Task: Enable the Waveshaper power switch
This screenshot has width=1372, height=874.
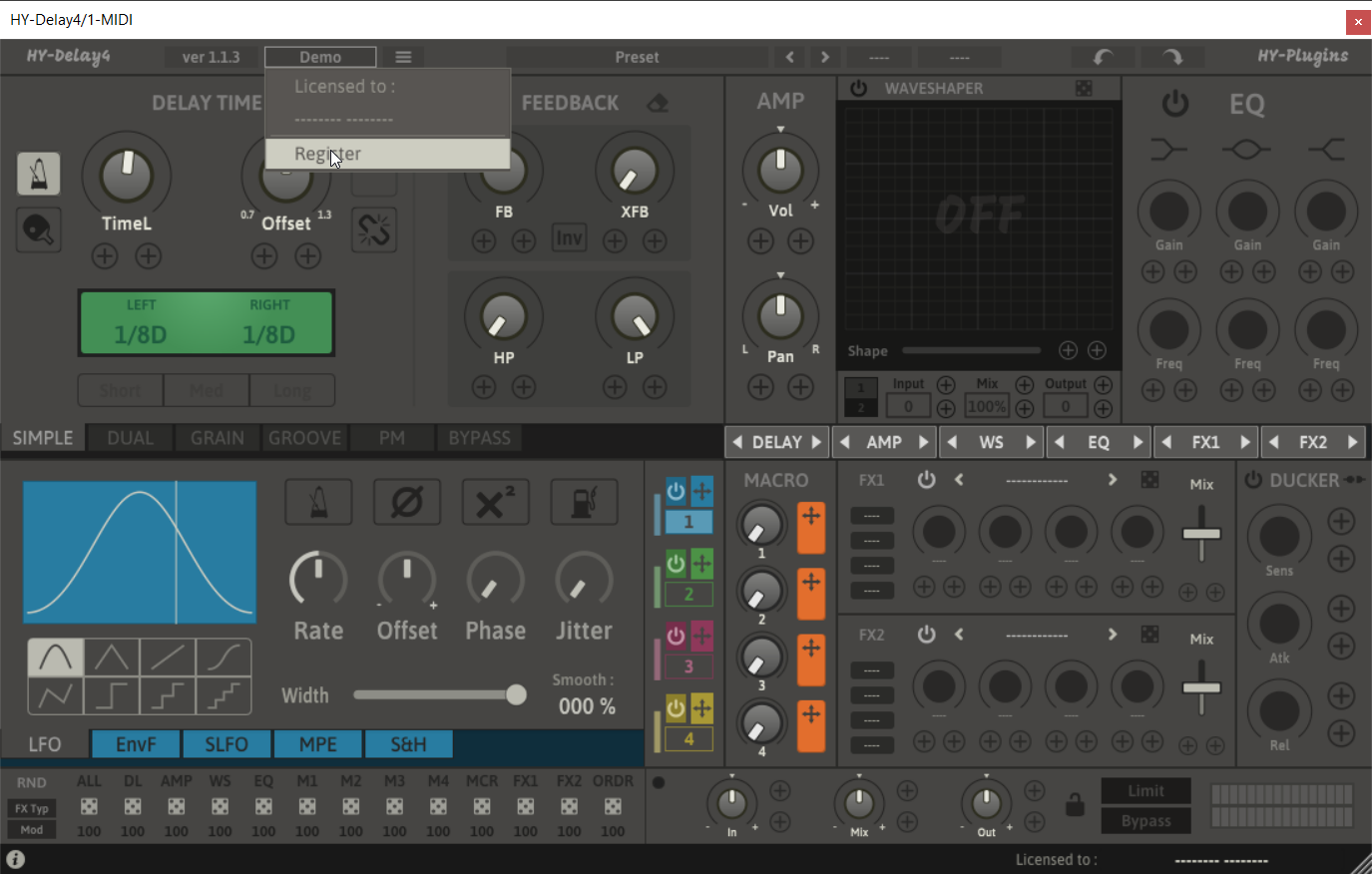Action: pos(858,88)
